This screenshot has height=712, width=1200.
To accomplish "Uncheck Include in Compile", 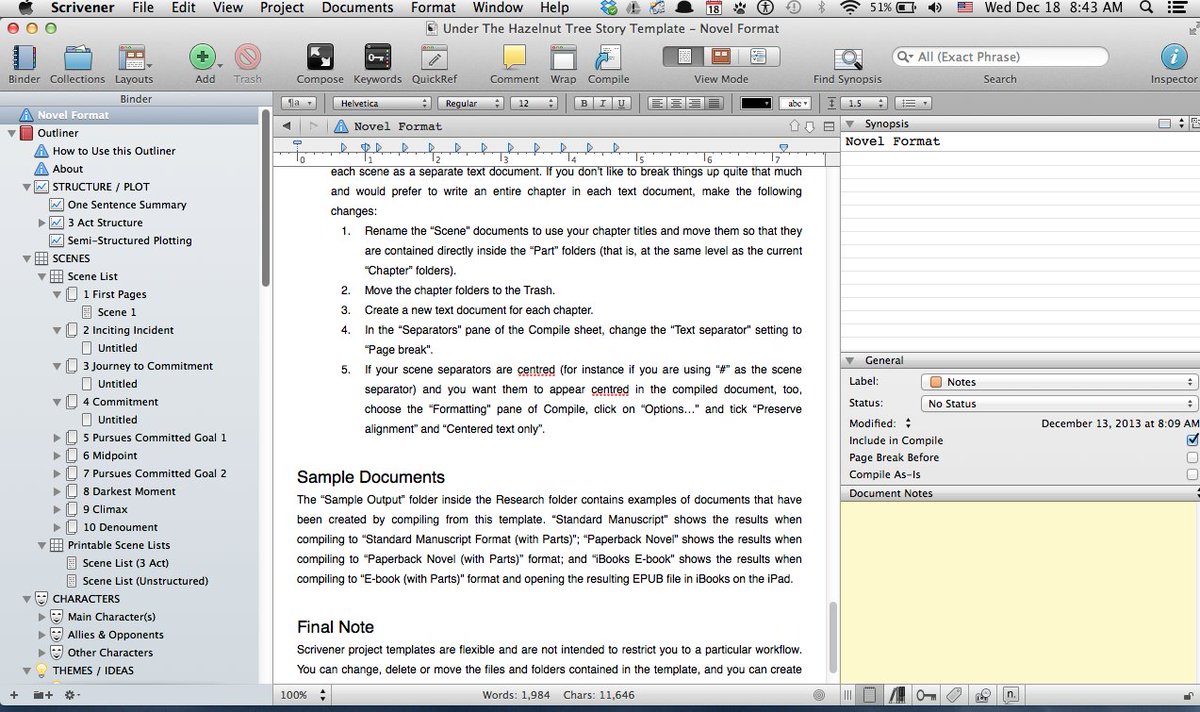I will click(x=1190, y=440).
